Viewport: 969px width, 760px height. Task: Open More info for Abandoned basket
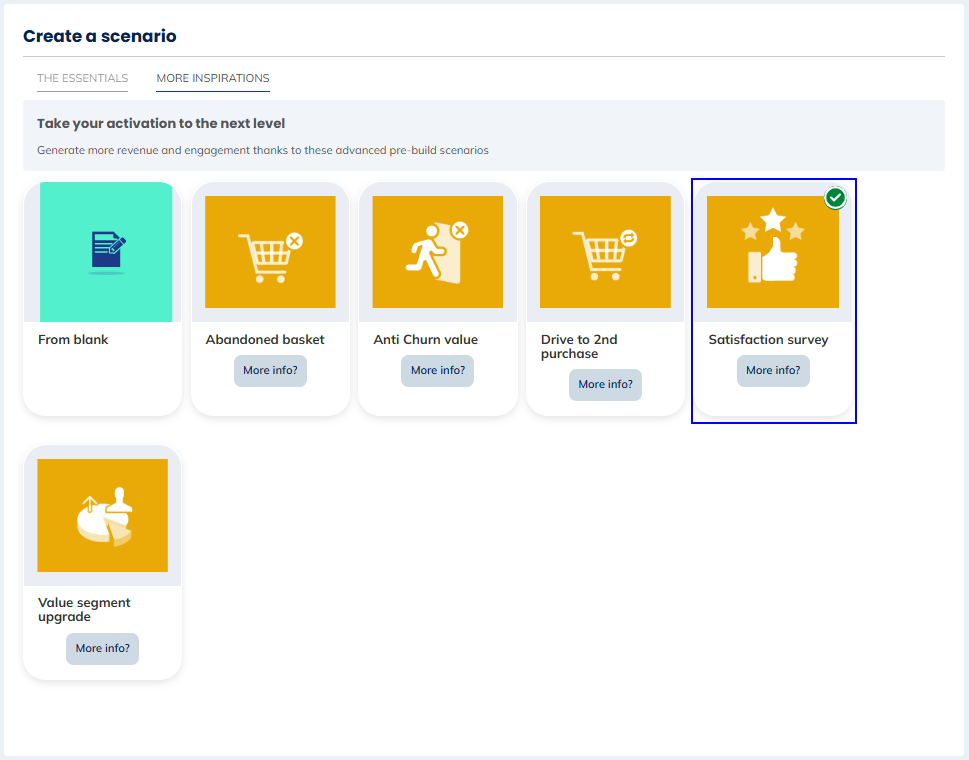pos(270,370)
